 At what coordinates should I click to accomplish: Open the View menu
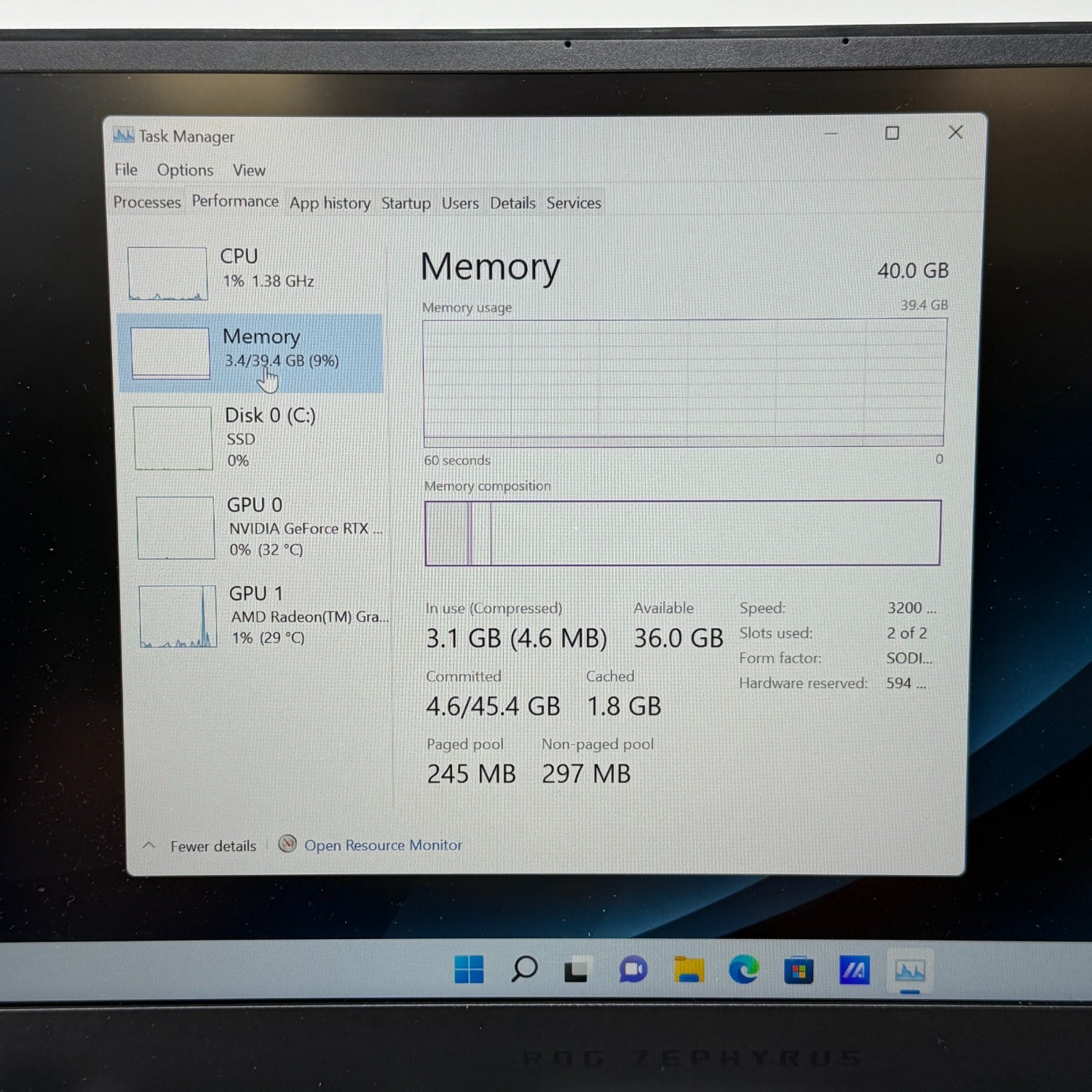249,170
